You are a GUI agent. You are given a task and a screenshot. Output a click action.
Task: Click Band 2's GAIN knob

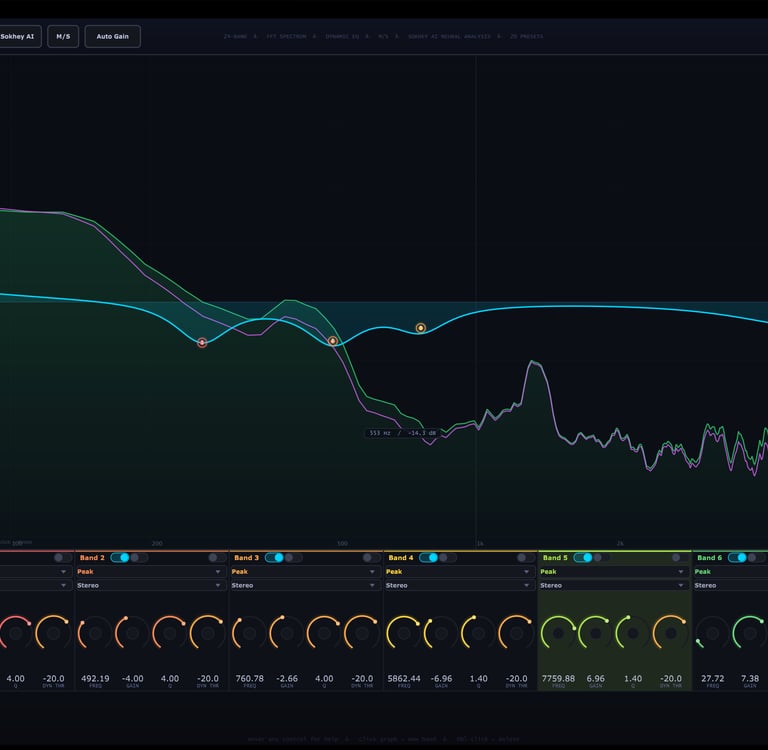(132, 633)
